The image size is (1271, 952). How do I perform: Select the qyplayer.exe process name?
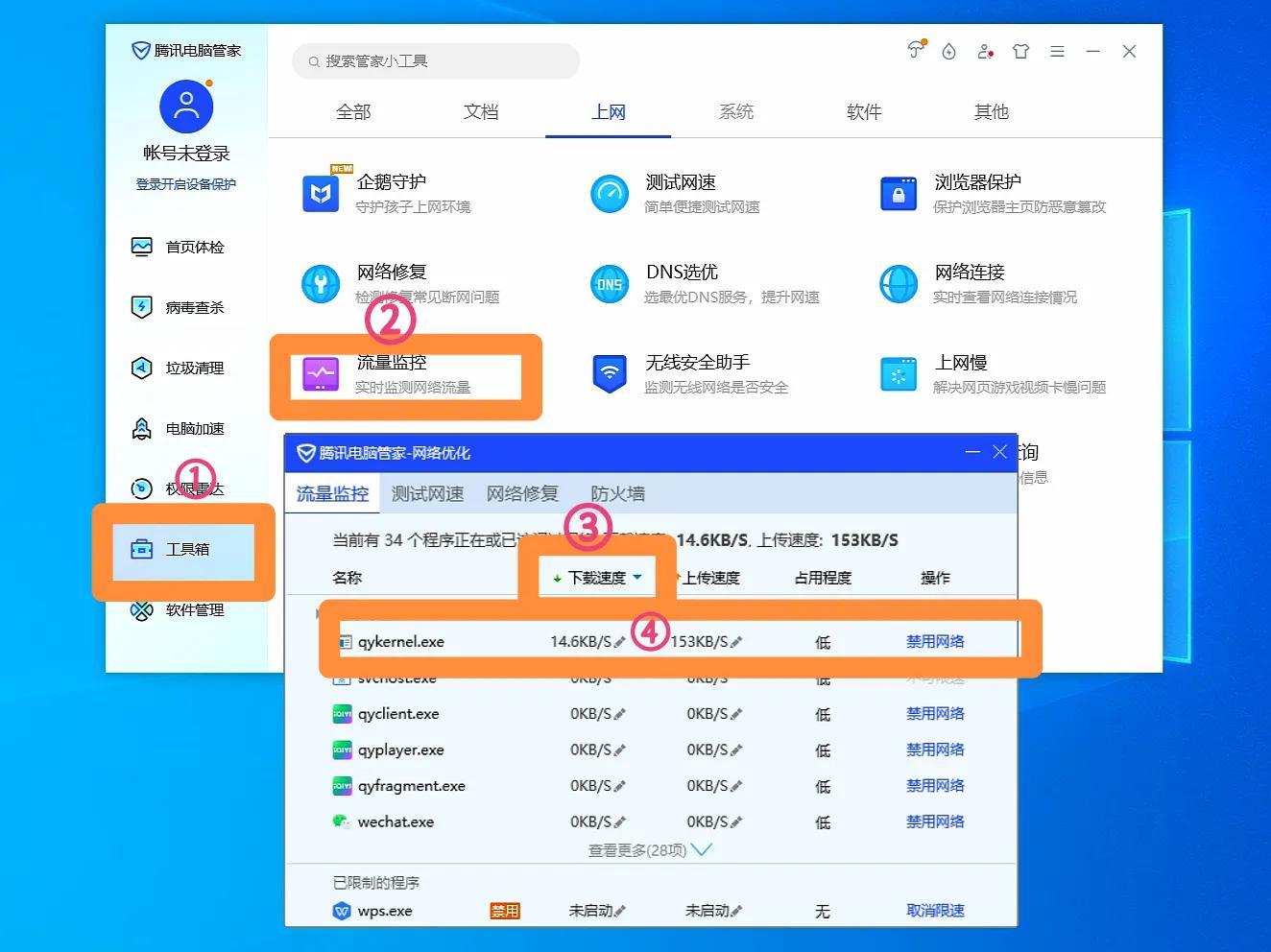click(x=400, y=750)
